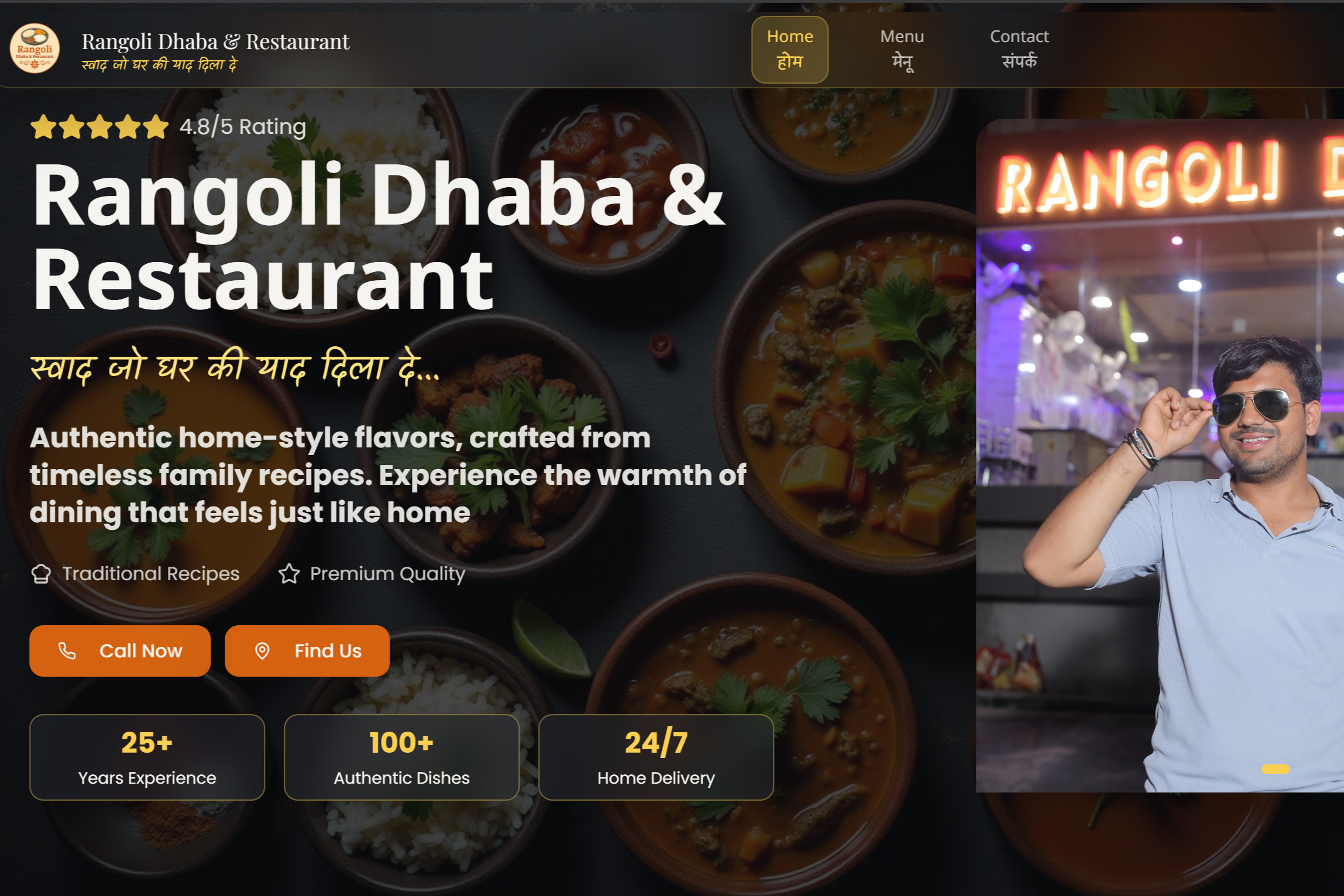Viewport: 1344px width, 896px height.
Task: Click the third yellow rating star
Action: [99, 126]
